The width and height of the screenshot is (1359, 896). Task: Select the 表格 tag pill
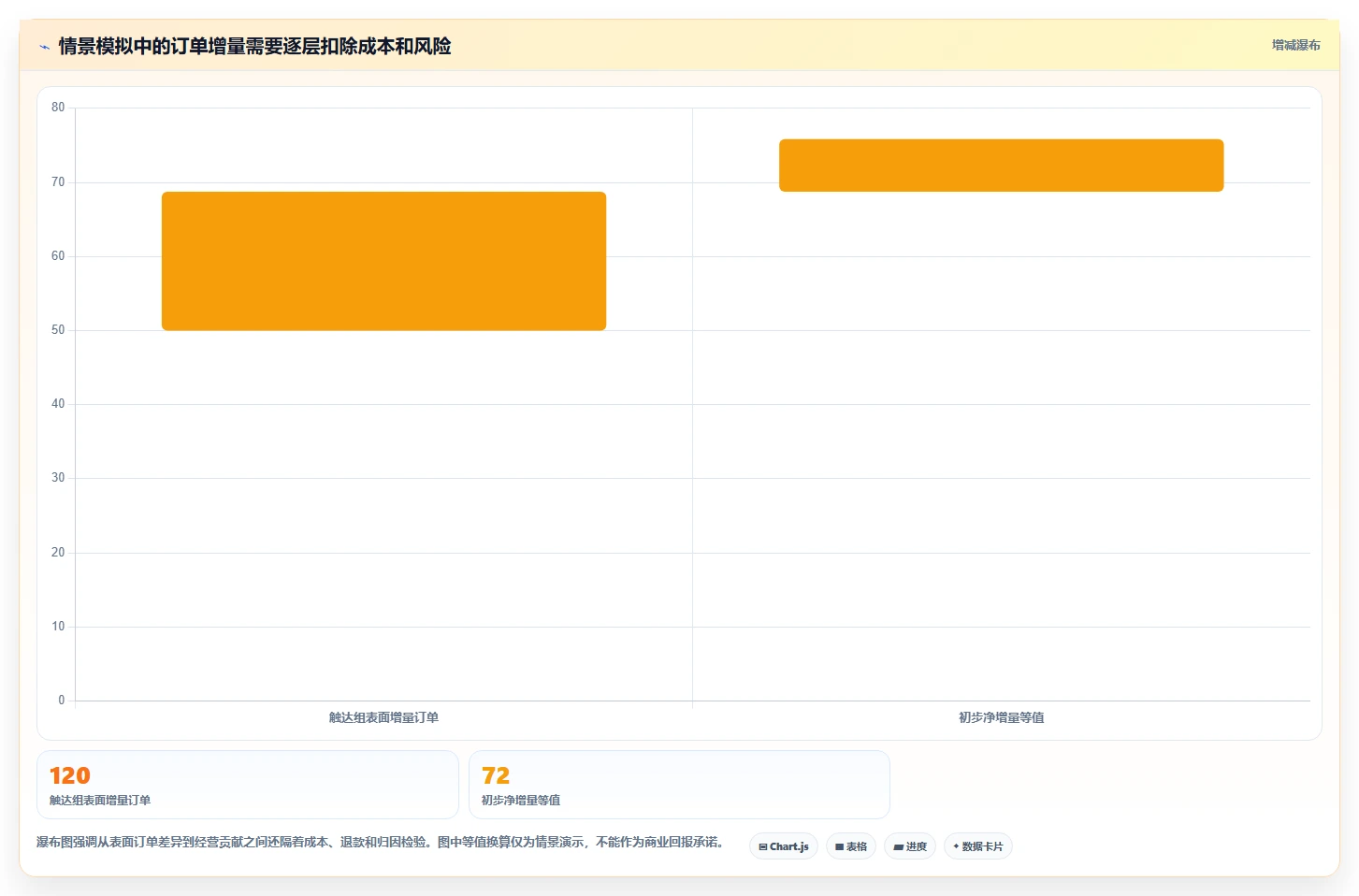tap(851, 846)
